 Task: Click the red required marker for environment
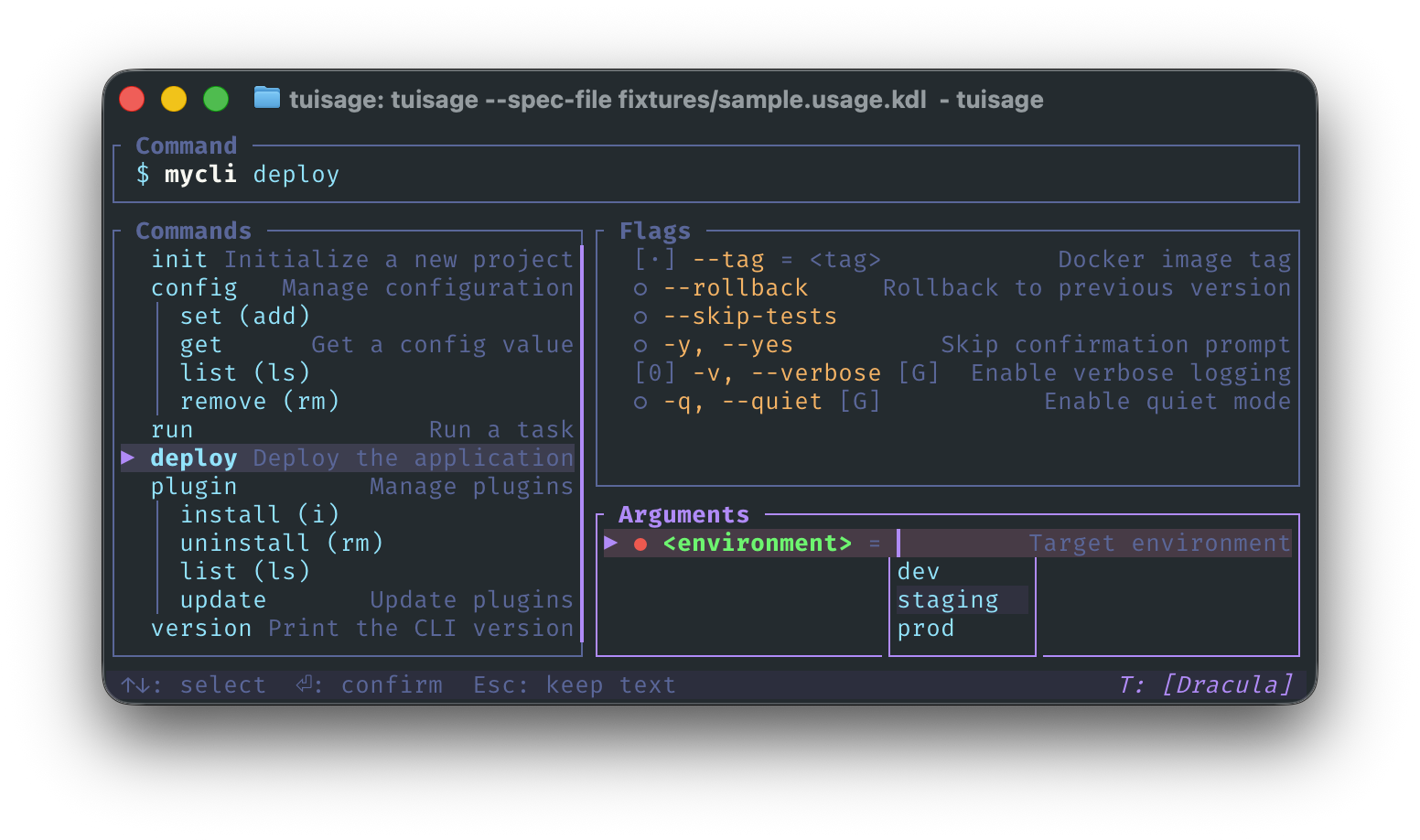(640, 544)
